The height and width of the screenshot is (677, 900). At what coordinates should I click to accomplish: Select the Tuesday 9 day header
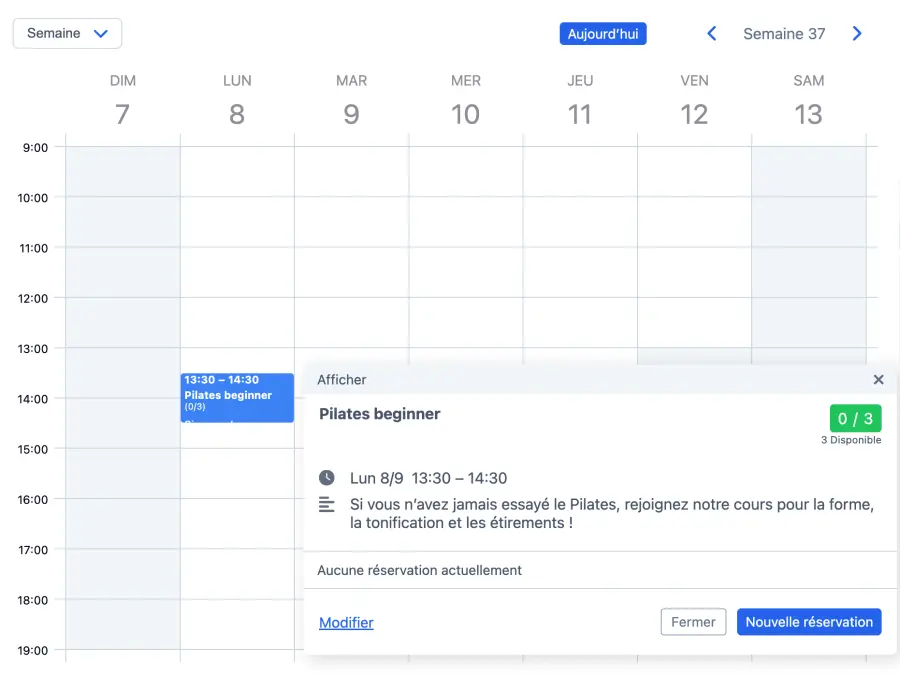pos(351,102)
